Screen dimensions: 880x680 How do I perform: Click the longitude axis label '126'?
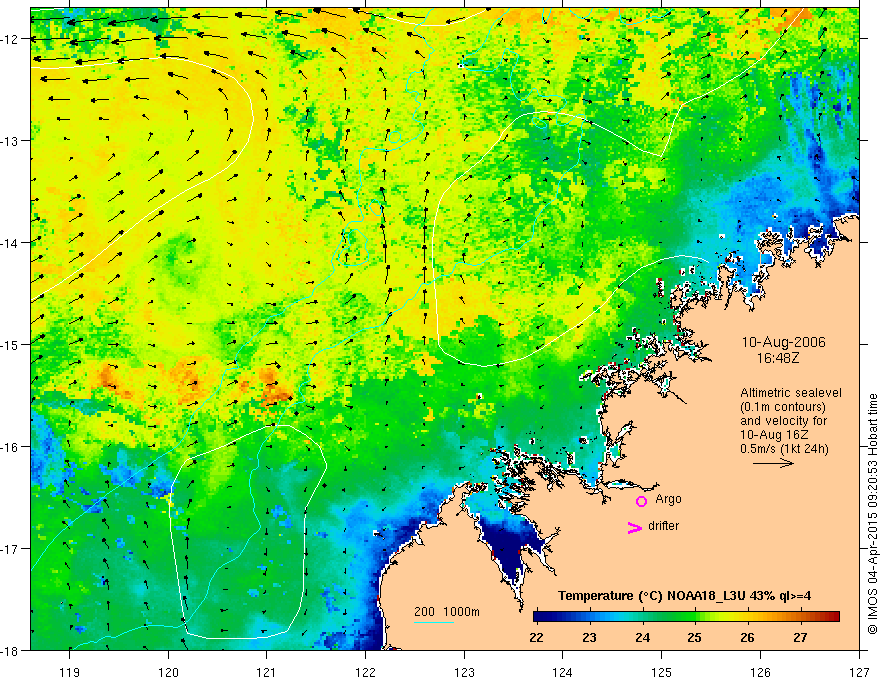pos(760,672)
